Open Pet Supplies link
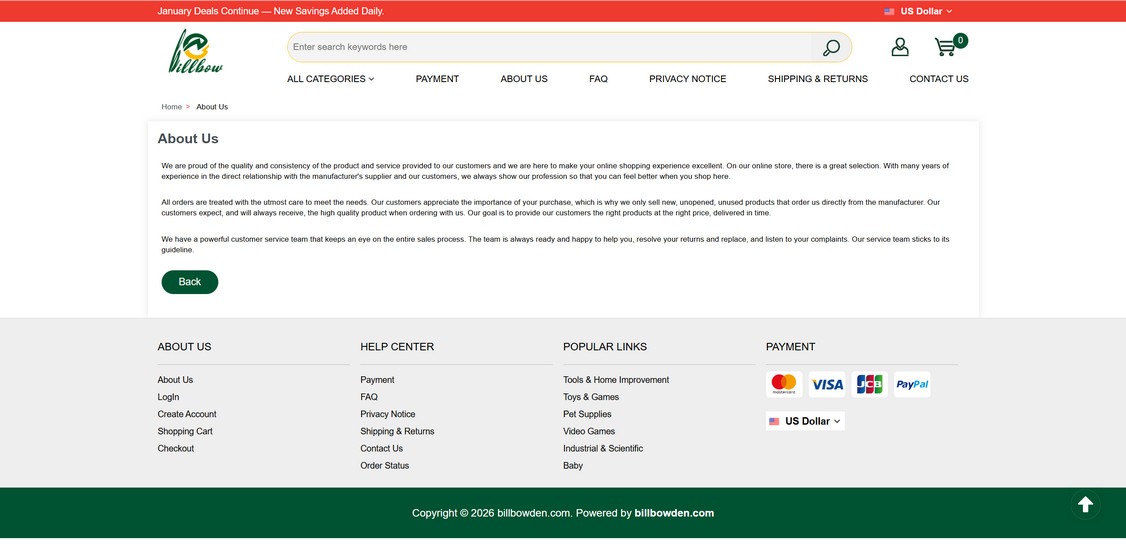Screen dimensions: 1126x545 point(587,414)
